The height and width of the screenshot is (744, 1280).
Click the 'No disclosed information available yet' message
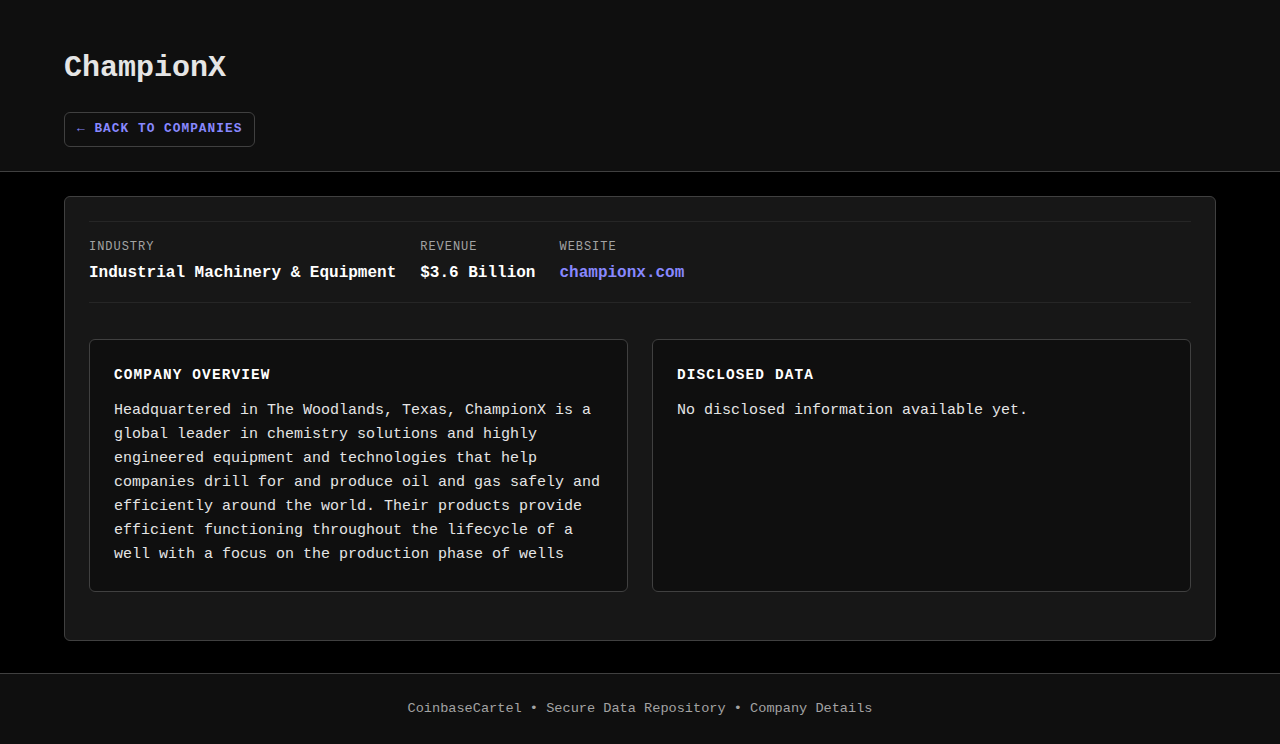852,409
